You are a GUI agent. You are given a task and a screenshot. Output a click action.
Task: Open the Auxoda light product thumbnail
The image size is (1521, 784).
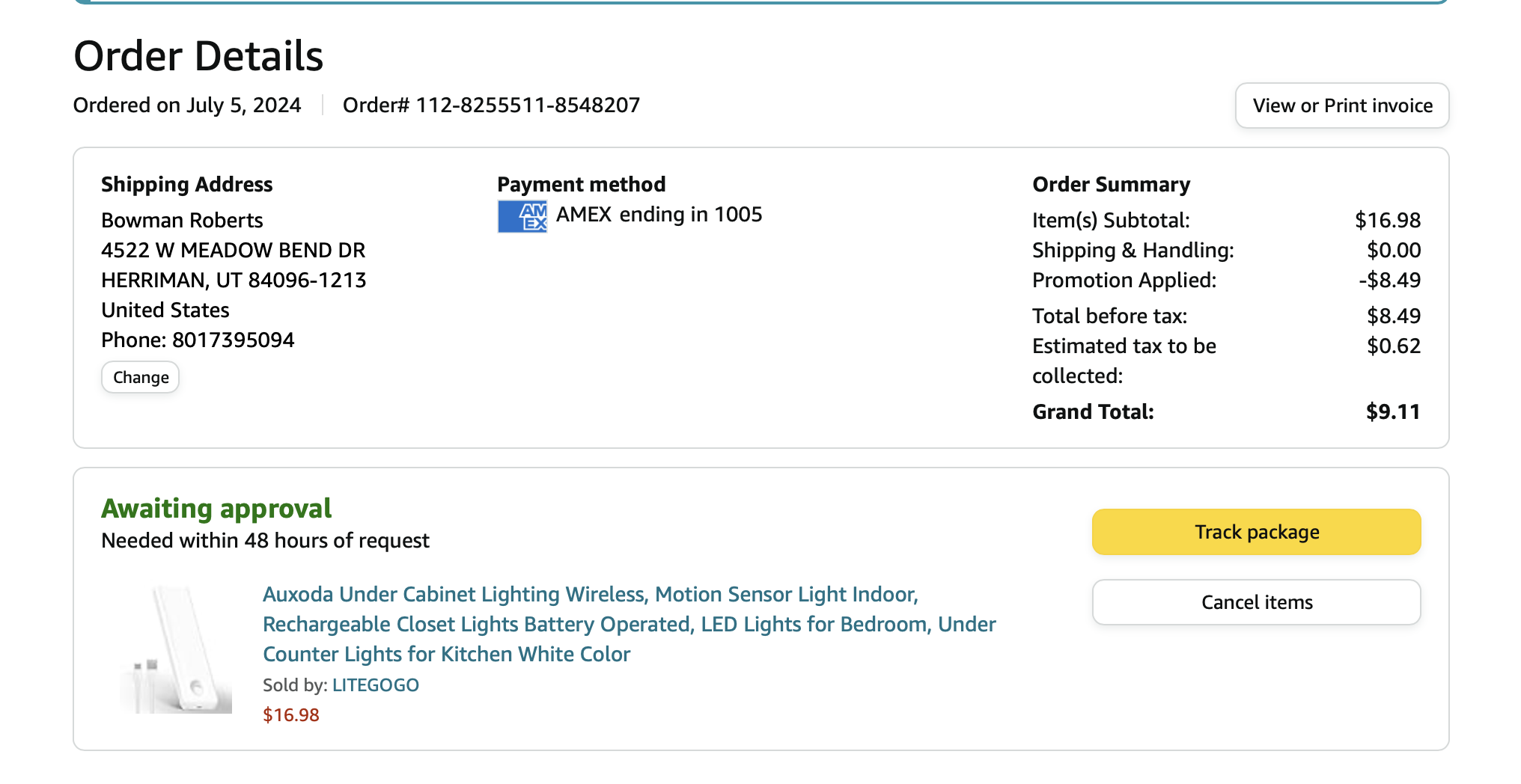coord(176,649)
